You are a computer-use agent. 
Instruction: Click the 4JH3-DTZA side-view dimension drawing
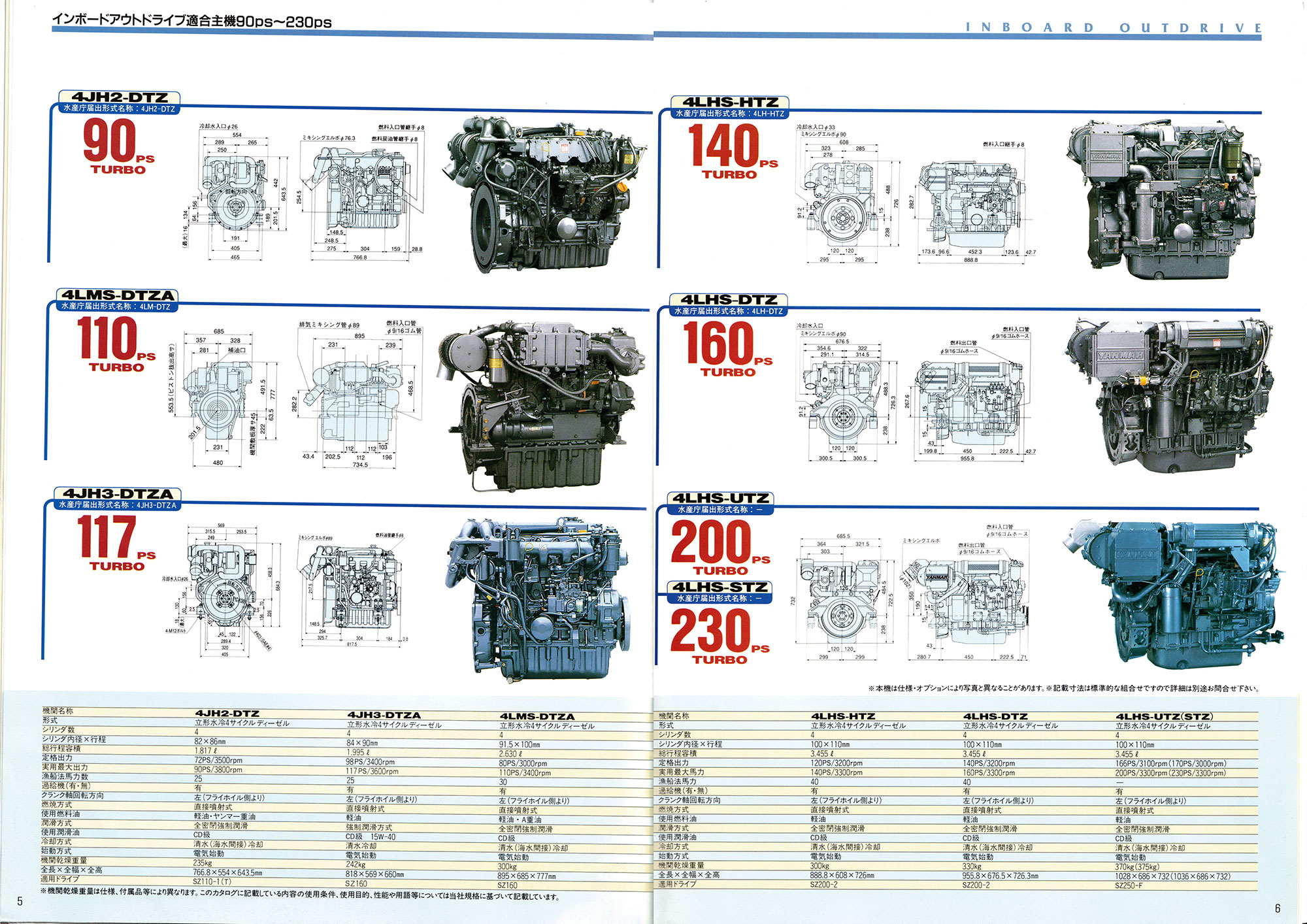click(x=353, y=590)
